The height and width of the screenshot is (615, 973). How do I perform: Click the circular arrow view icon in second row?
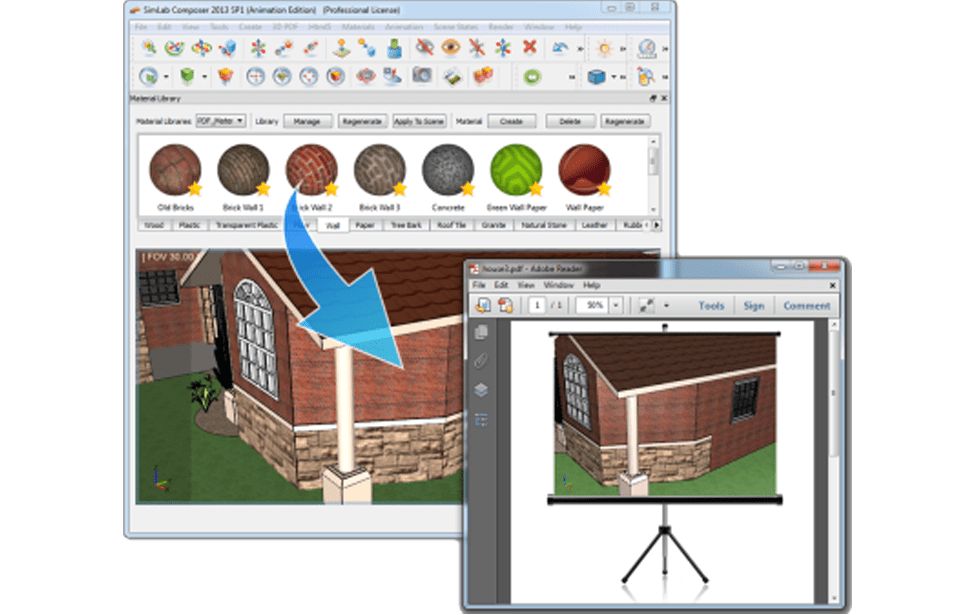click(x=148, y=76)
